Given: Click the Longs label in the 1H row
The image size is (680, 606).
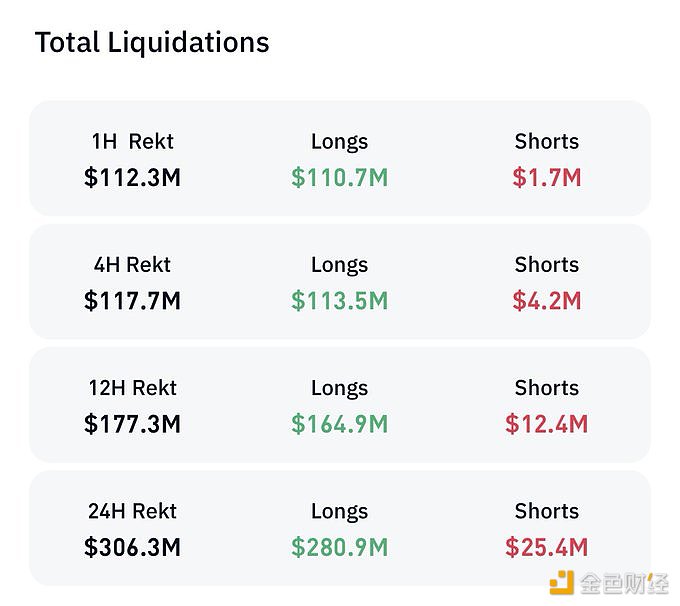Looking at the screenshot, I should tap(339, 142).
